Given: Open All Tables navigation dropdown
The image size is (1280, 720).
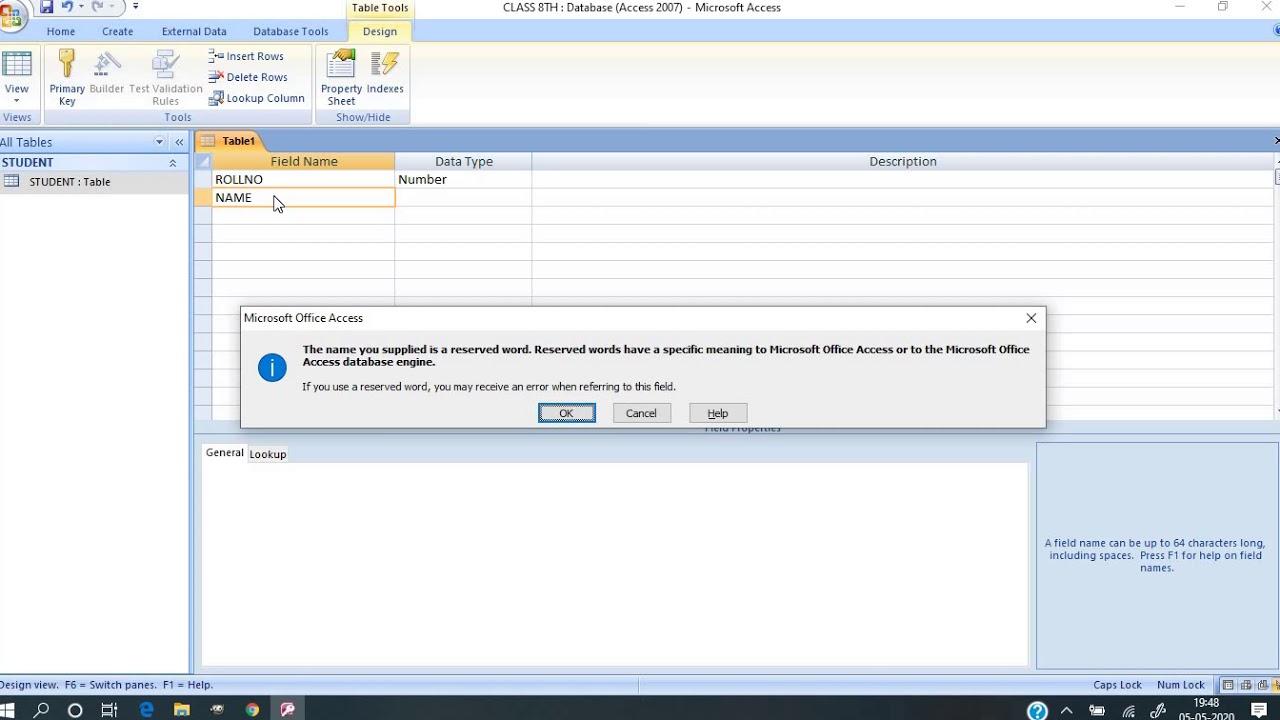Looking at the screenshot, I should (x=159, y=142).
